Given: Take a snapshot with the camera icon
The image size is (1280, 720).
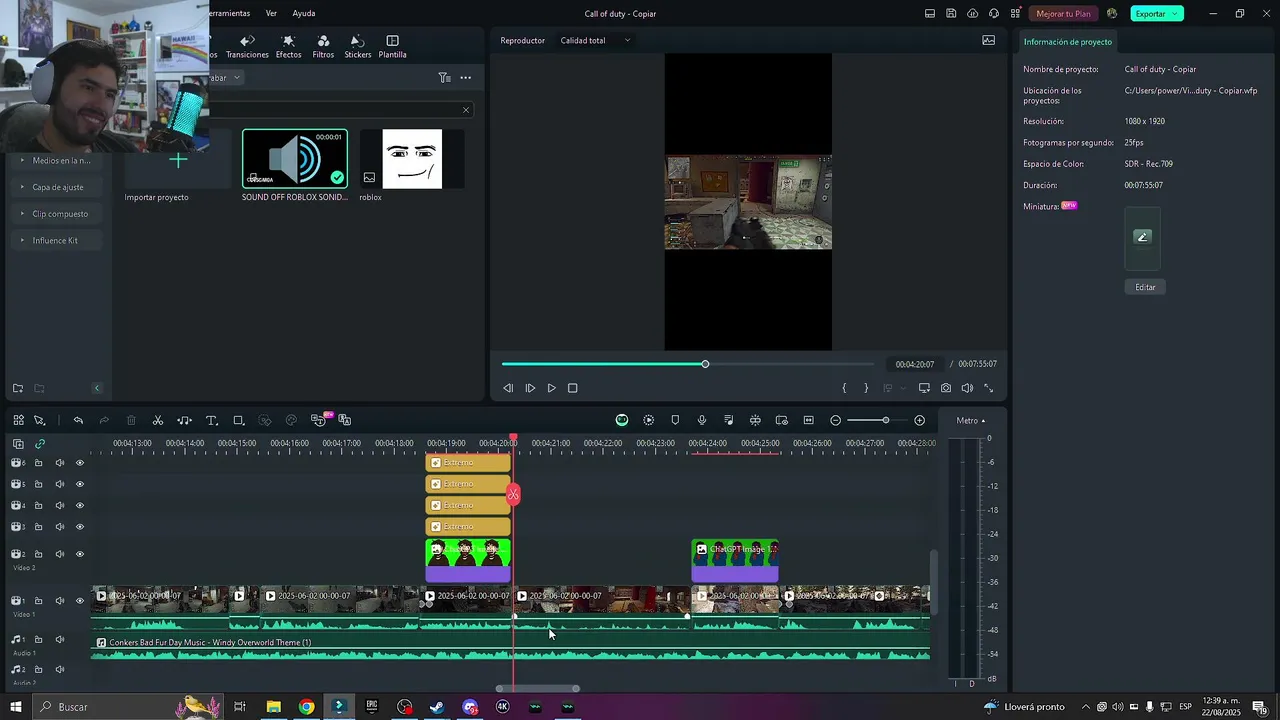Looking at the screenshot, I should tap(946, 388).
